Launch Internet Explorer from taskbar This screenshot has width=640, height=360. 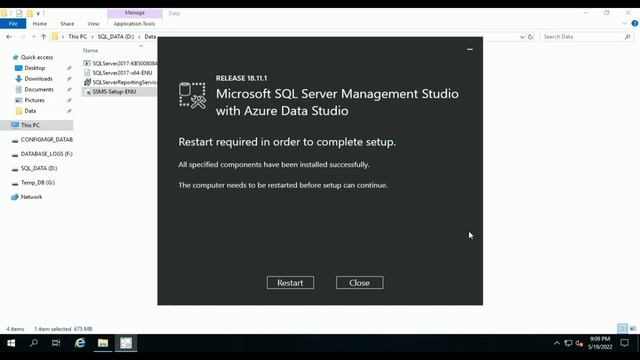80,343
